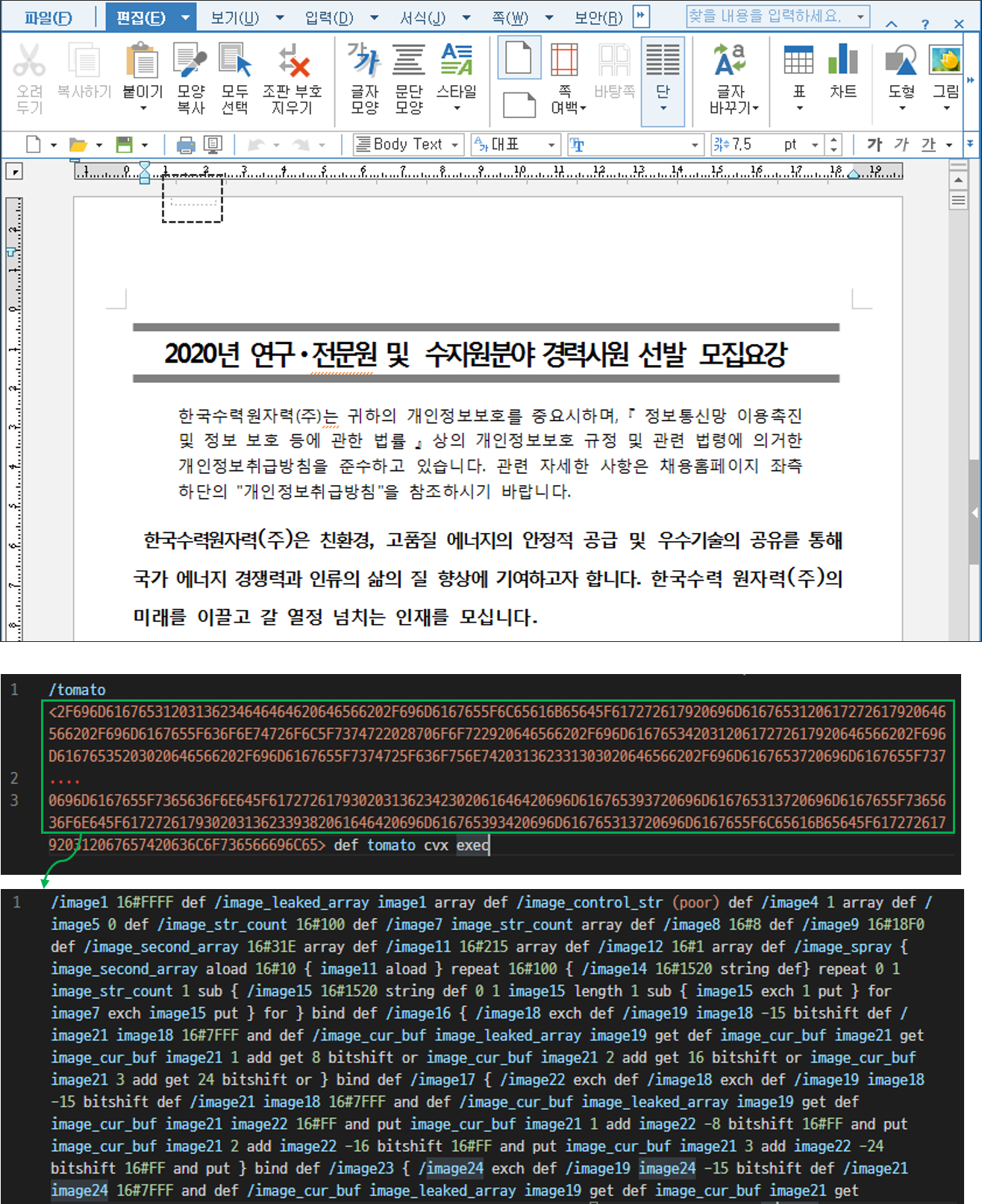Viewport: 982px width, 1204px height.
Task: Expand the Paste (붙이기) dropdown arrow
Action: click(x=143, y=108)
